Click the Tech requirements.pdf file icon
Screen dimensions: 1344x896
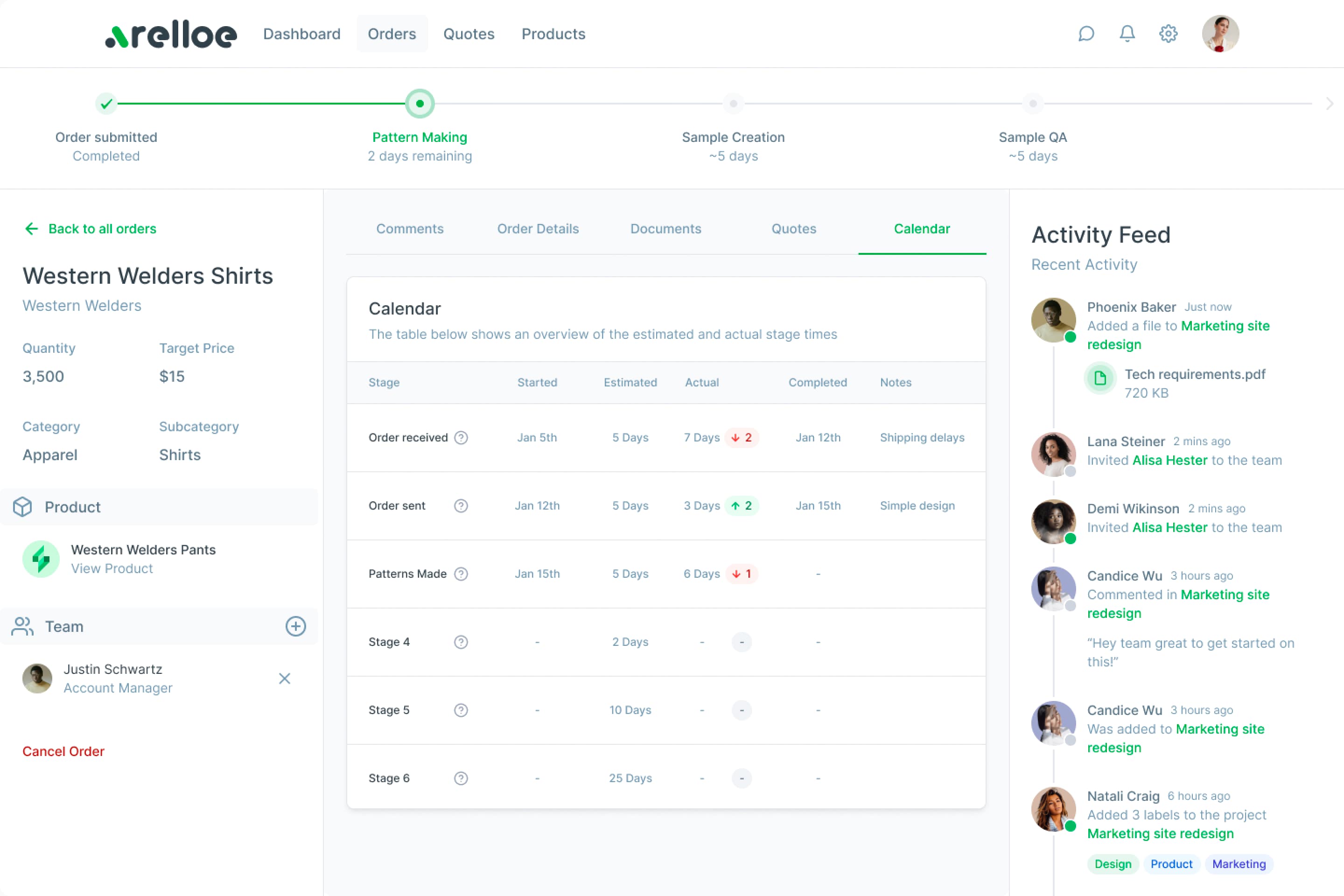click(x=1100, y=378)
